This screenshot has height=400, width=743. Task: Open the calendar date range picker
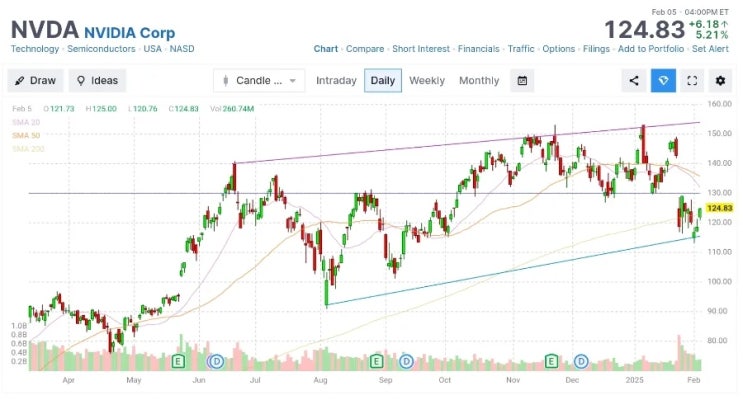(x=522, y=81)
